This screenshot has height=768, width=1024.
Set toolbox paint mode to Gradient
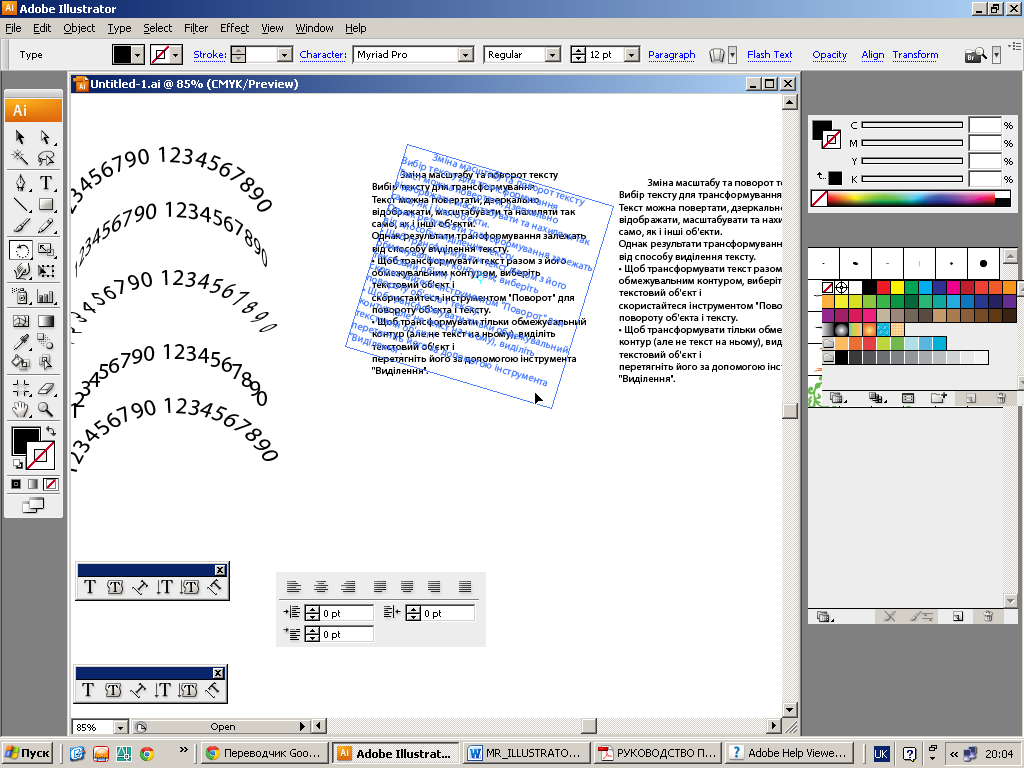click(x=33, y=484)
